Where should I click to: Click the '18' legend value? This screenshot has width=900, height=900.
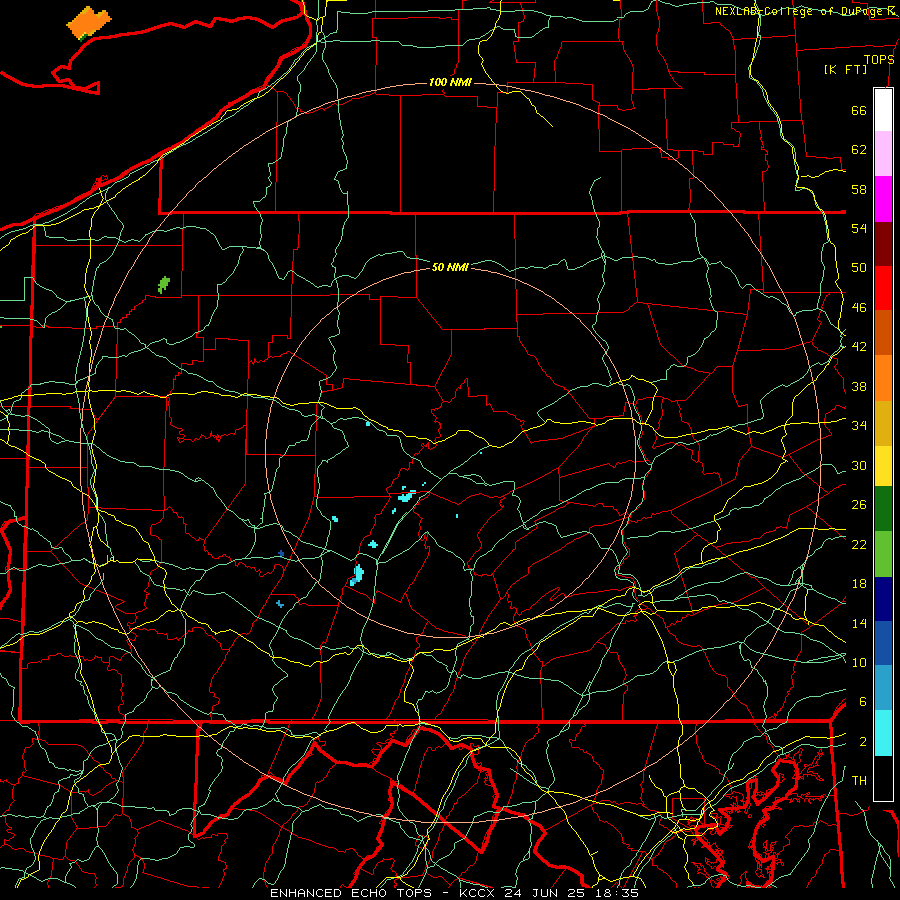click(x=859, y=584)
